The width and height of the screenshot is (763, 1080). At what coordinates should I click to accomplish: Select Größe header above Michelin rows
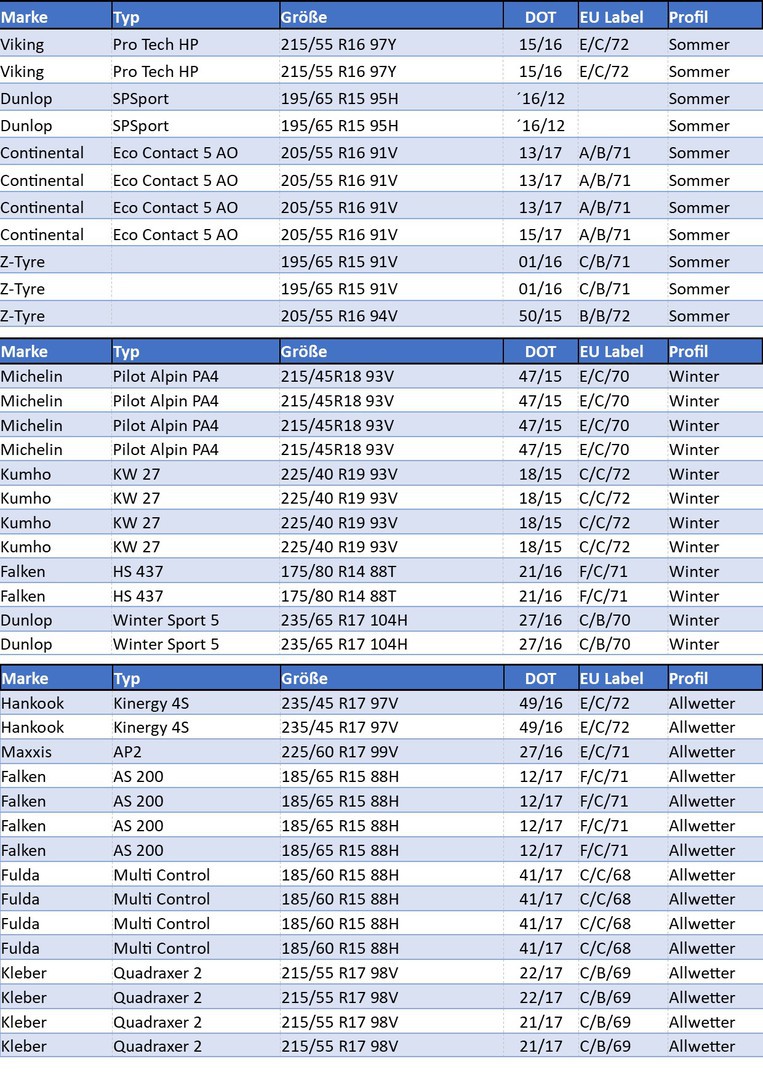point(304,352)
